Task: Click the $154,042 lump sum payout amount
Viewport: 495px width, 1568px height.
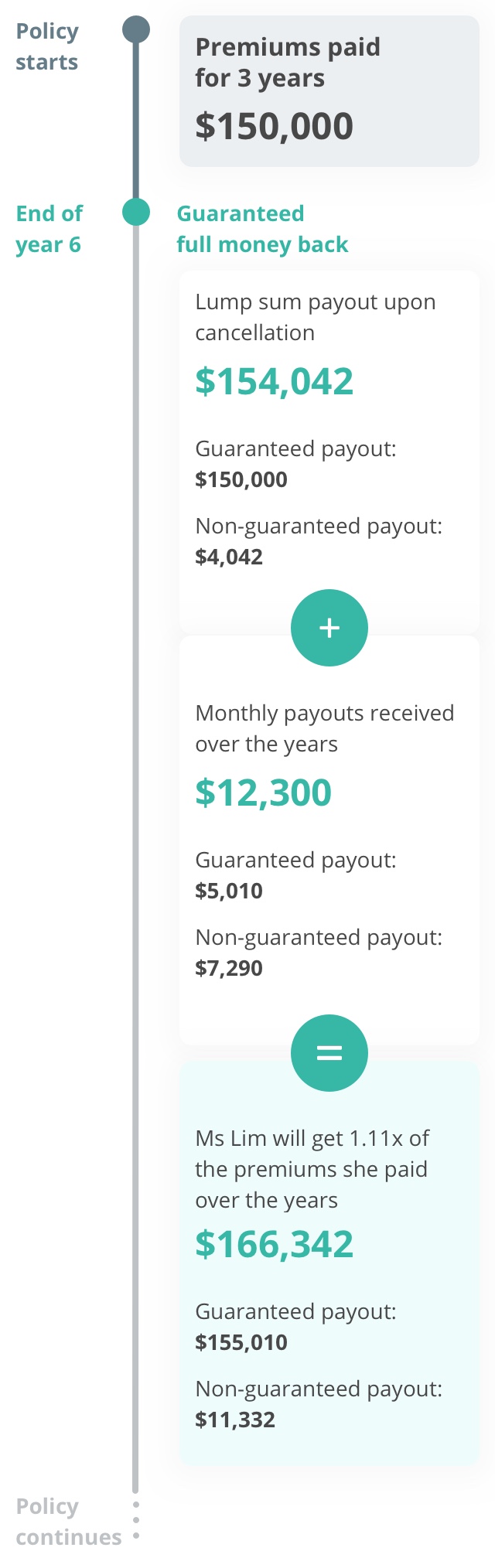Action: click(x=274, y=381)
